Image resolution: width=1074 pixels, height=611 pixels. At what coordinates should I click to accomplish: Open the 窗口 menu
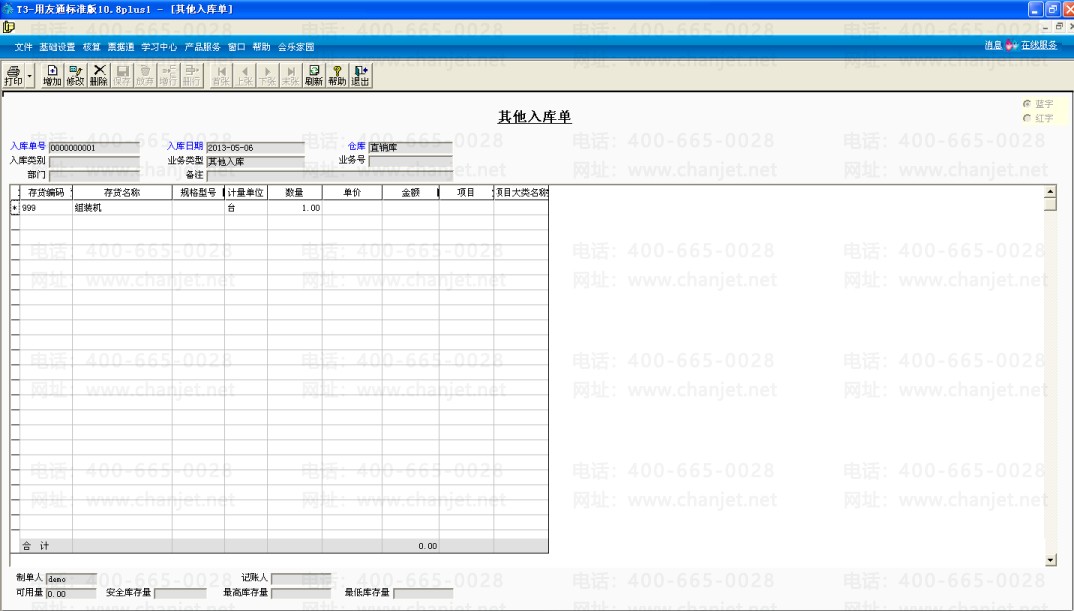[236, 47]
